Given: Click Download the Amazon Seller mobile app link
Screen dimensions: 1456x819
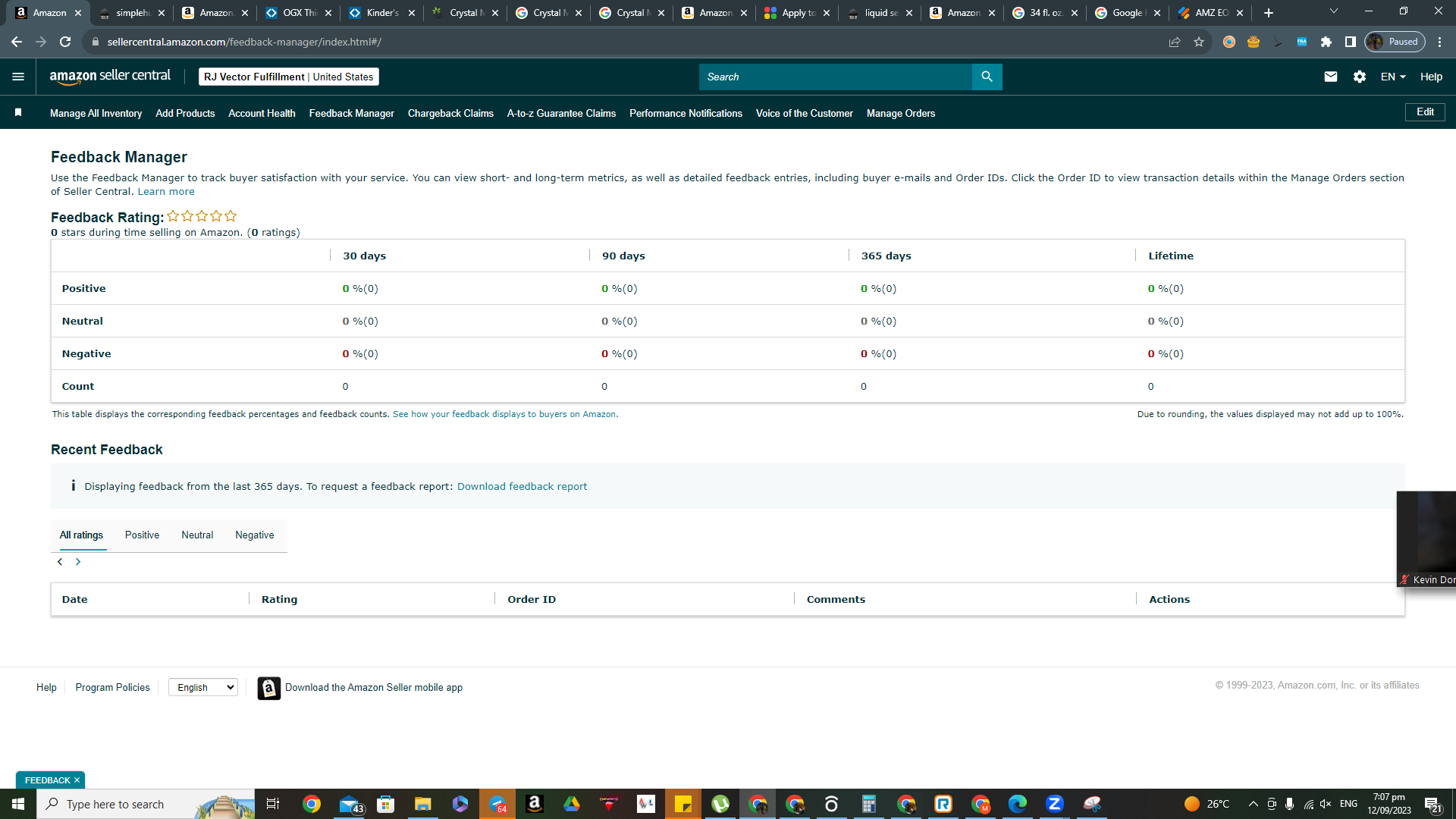Looking at the screenshot, I should click(373, 687).
